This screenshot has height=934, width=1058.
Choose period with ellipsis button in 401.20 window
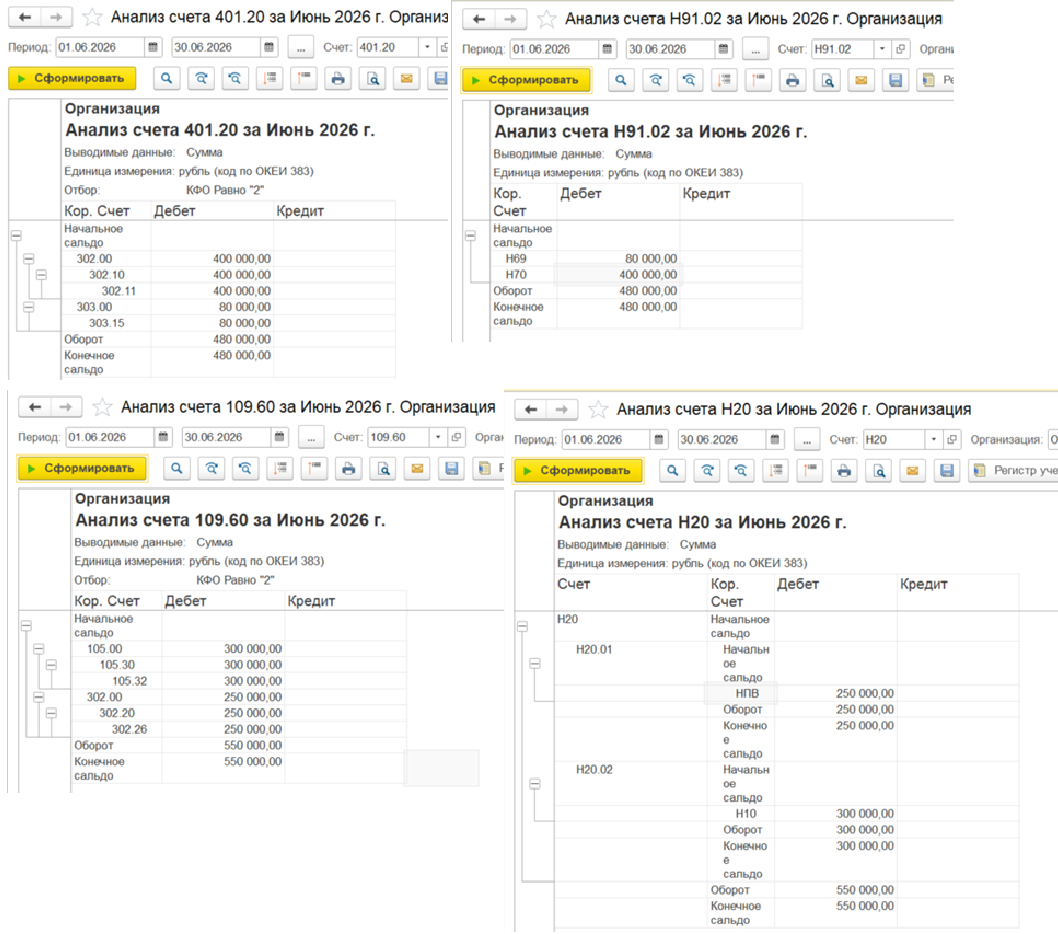pyautogui.click(x=300, y=47)
